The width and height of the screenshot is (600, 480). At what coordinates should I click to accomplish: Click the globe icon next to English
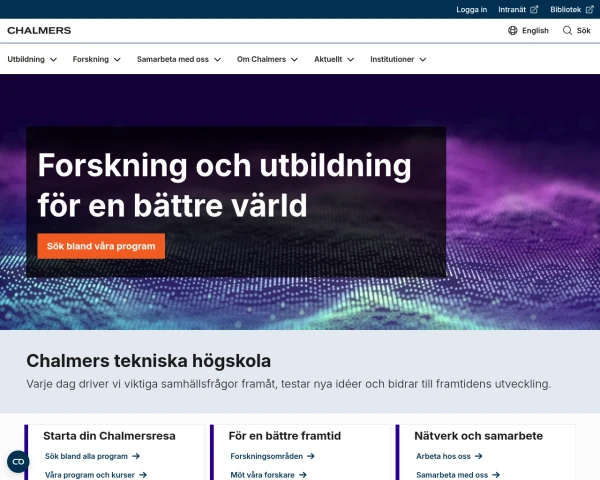click(512, 31)
